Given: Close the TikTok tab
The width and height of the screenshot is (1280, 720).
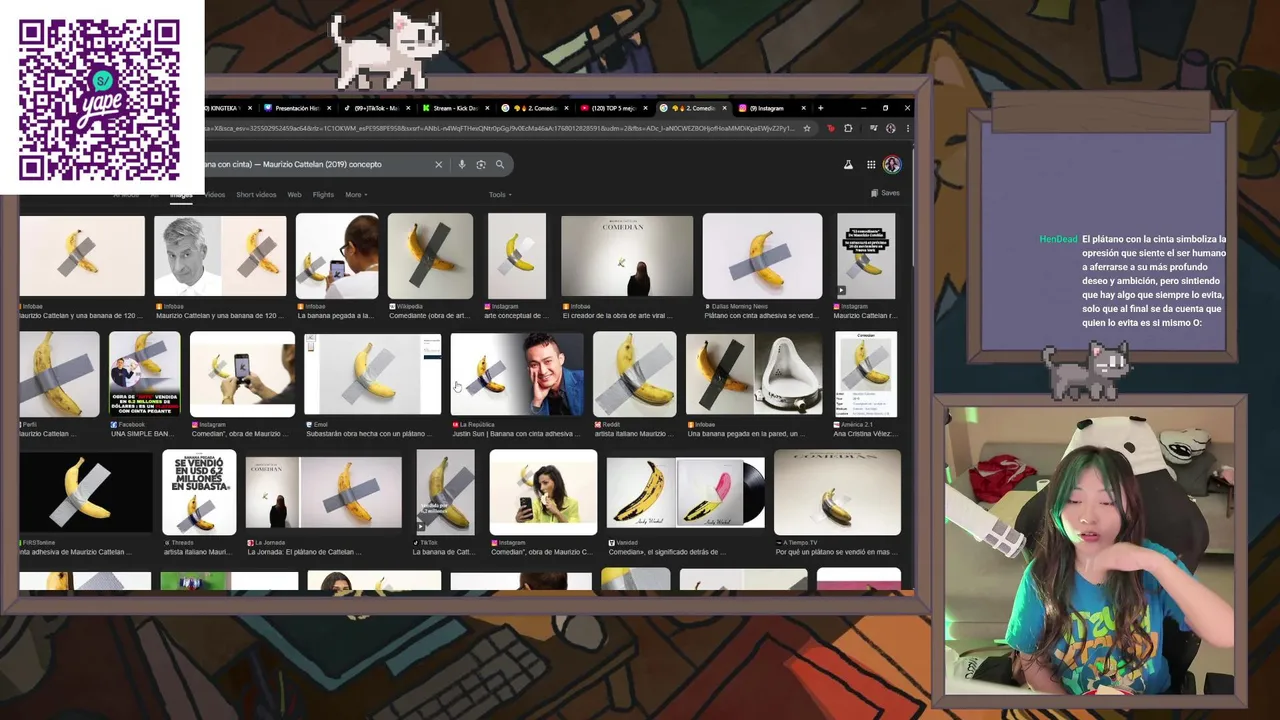Looking at the screenshot, I should click(x=409, y=108).
